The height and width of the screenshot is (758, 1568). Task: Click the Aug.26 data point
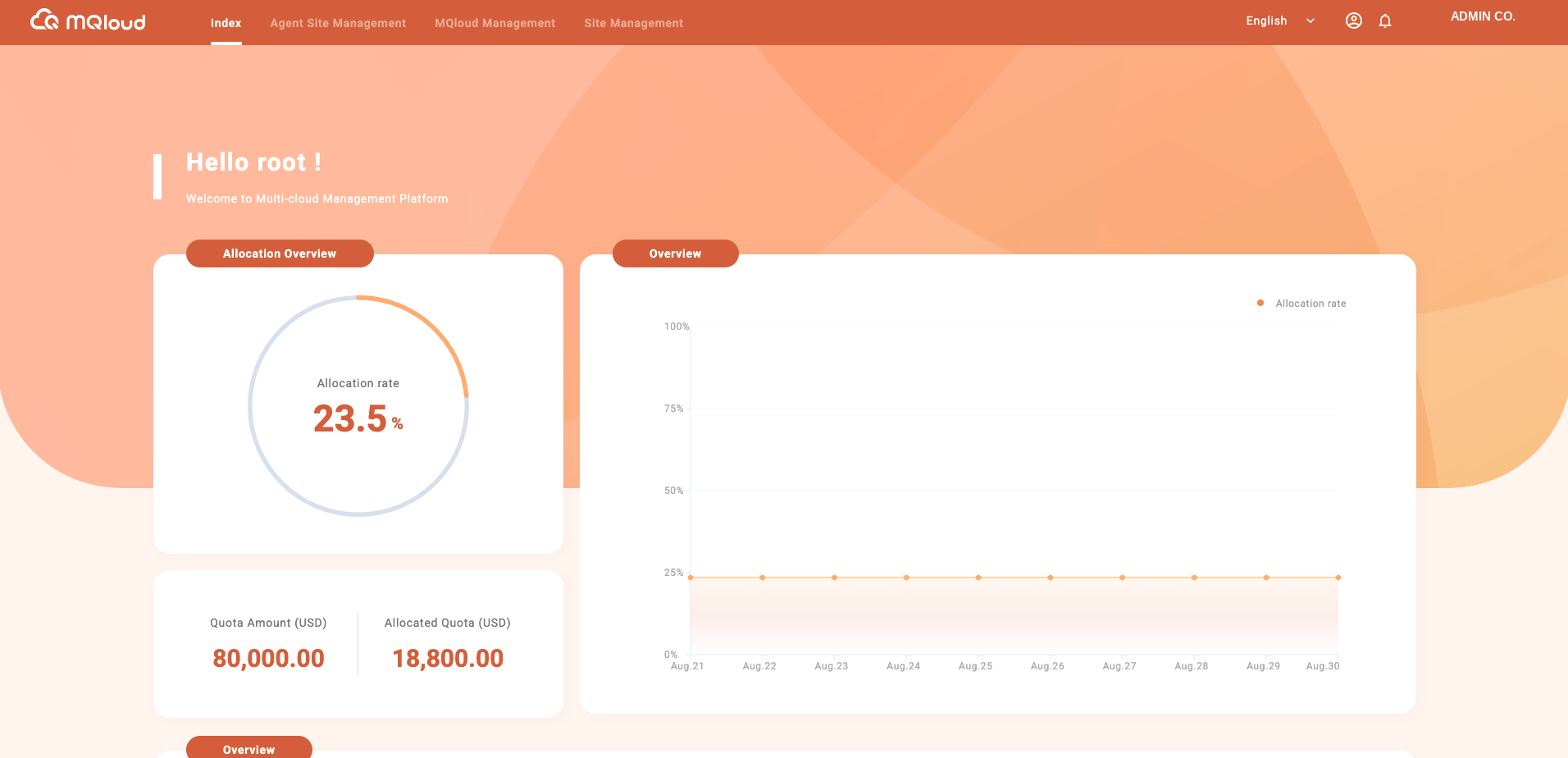(x=1051, y=578)
